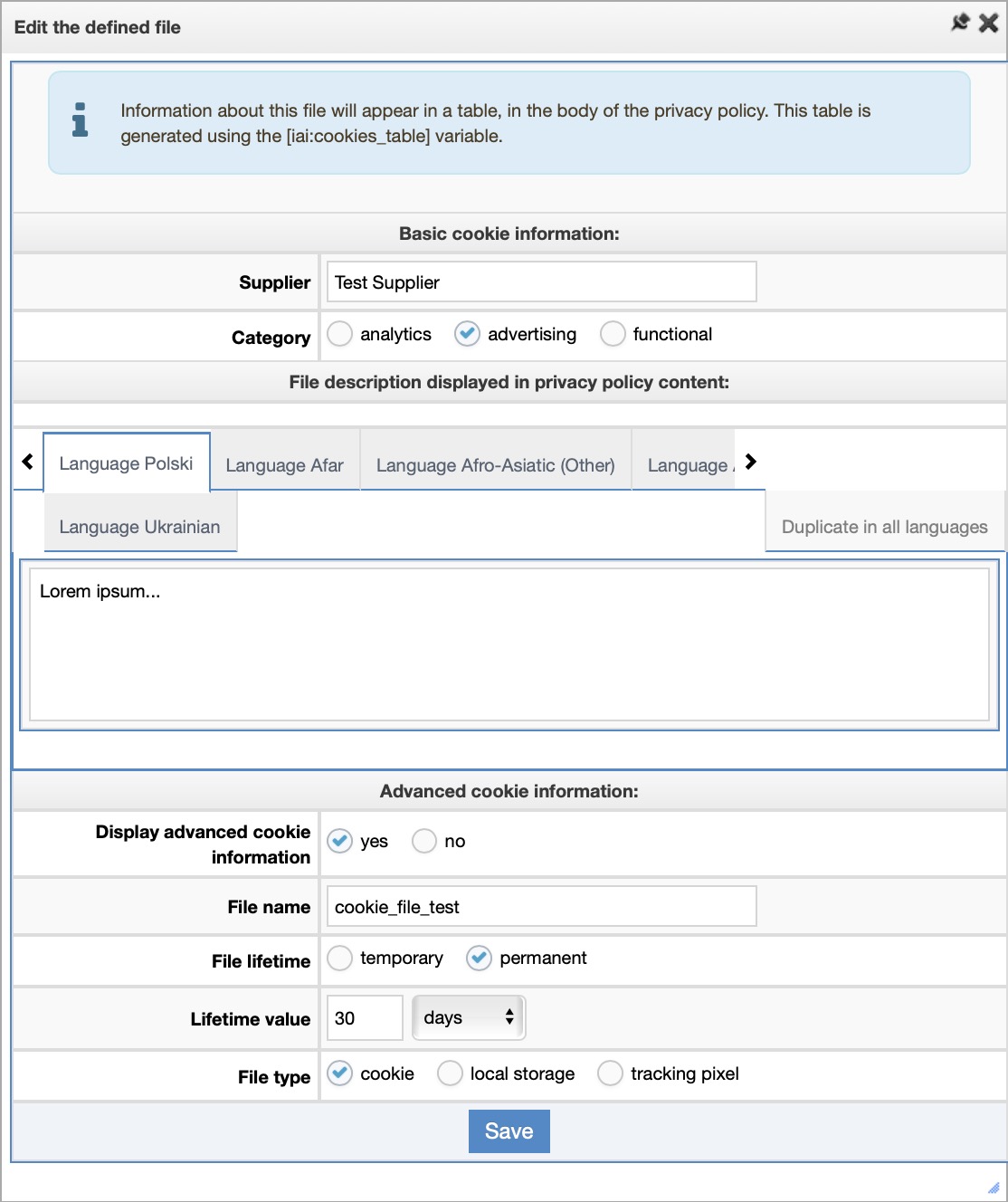1008x1202 pixels.
Task: Click the File type label
Action: (x=274, y=1077)
